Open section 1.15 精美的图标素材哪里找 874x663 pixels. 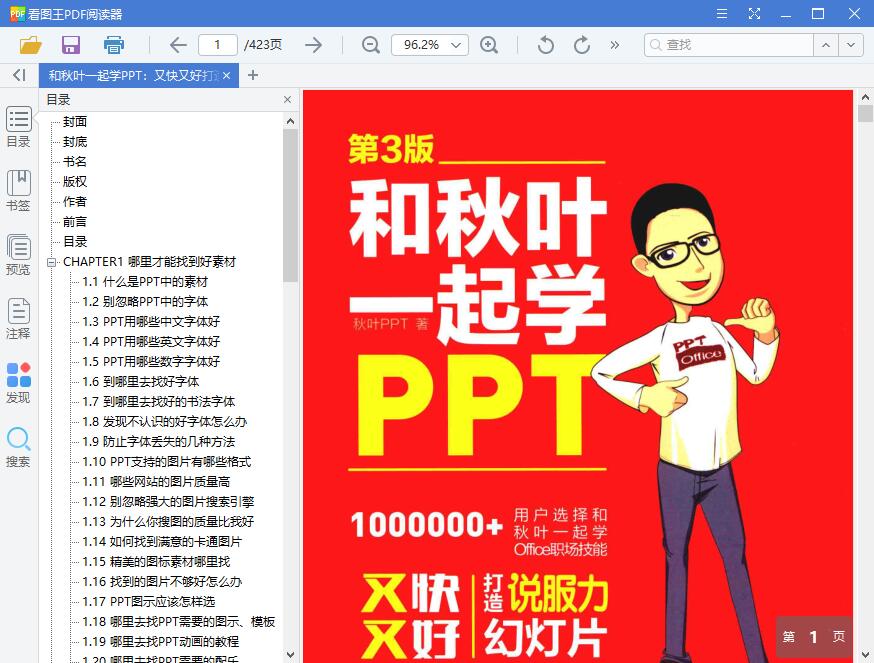tap(156, 562)
